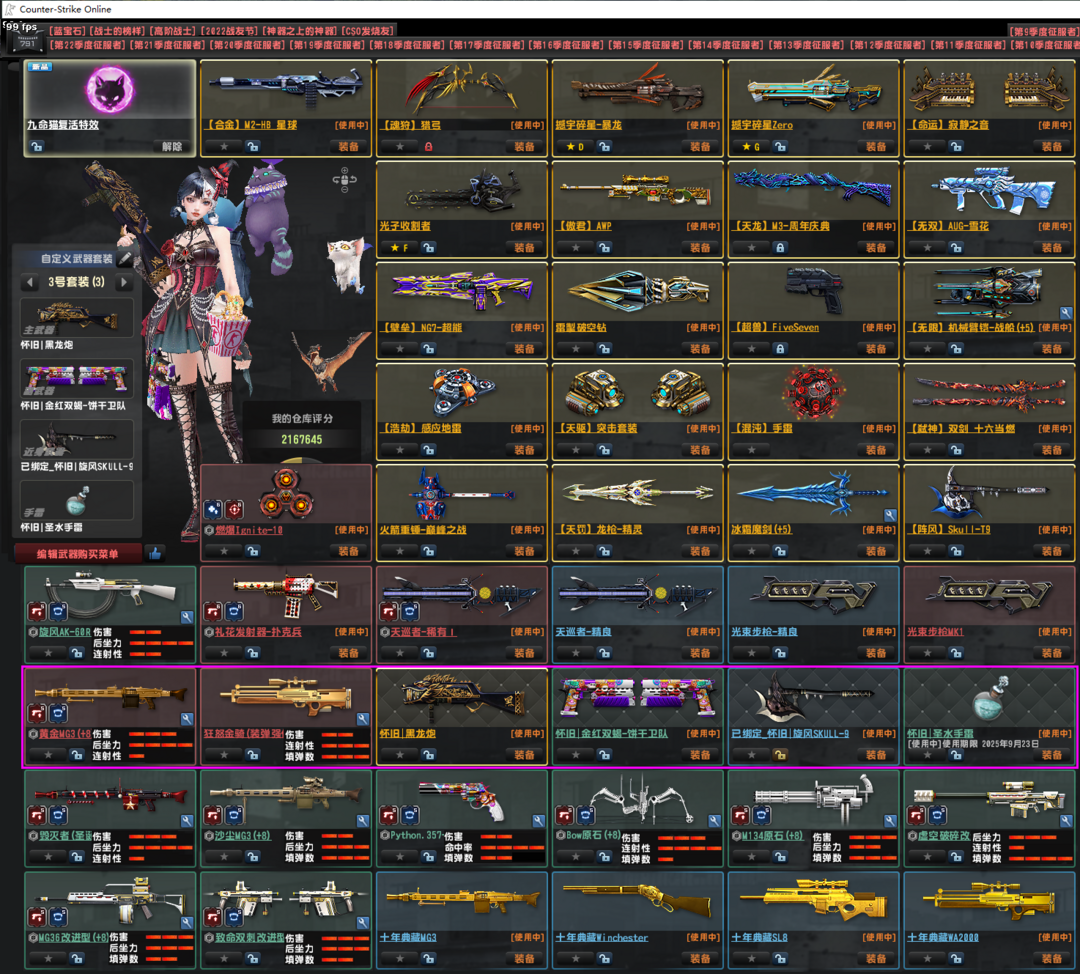Image resolution: width=1080 pixels, height=974 pixels.
Task: Select the melee slot 已绑定_怀旧|旋风SKULL-9 in set
Action: [76, 440]
